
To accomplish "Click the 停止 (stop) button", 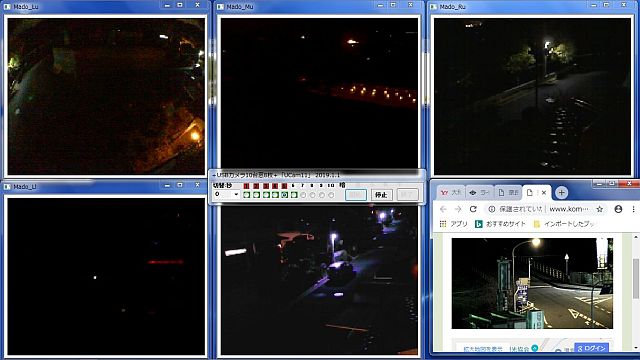I will click(381, 195).
